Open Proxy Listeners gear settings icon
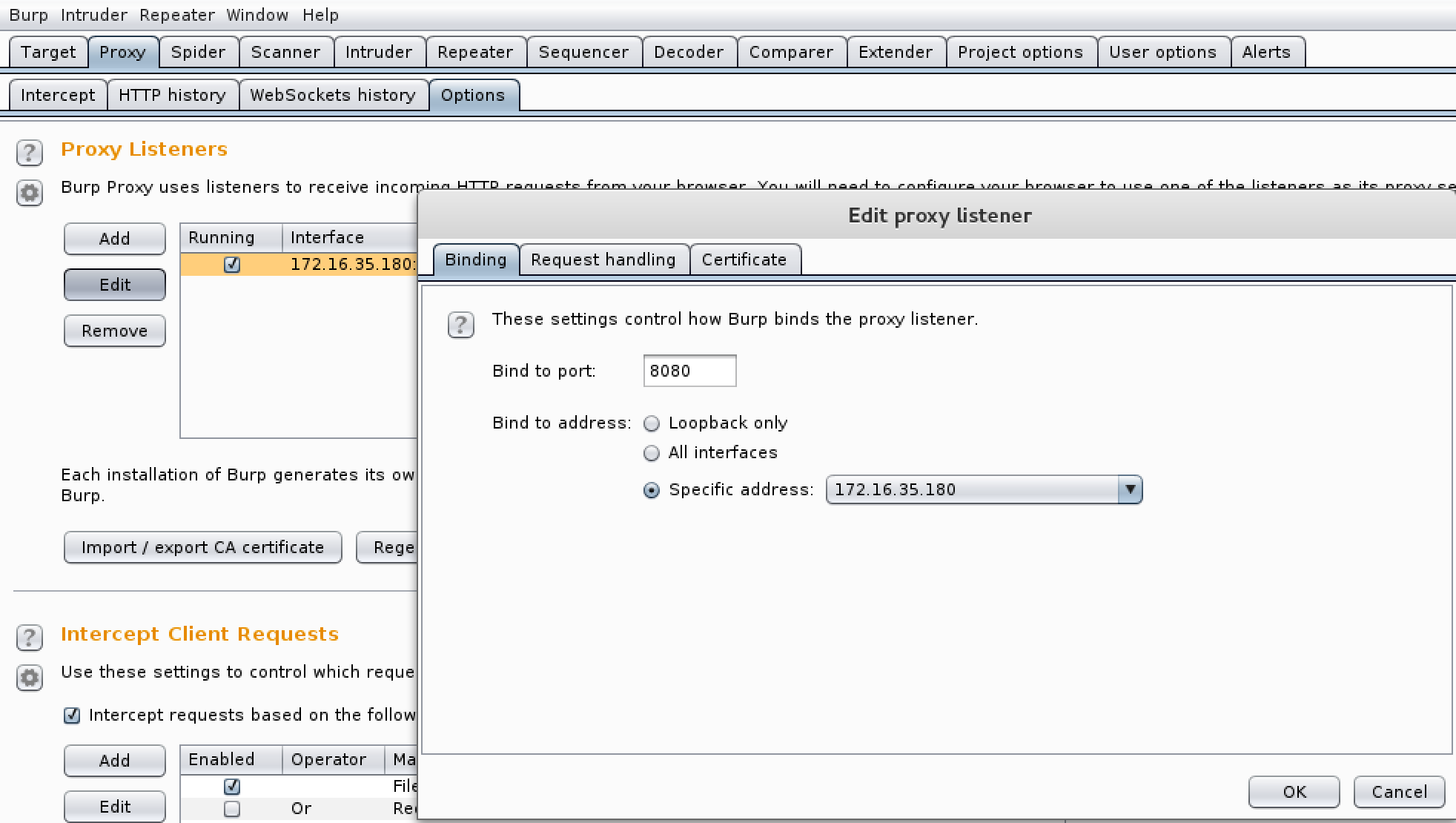This screenshot has width=1456, height=823. point(30,194)
